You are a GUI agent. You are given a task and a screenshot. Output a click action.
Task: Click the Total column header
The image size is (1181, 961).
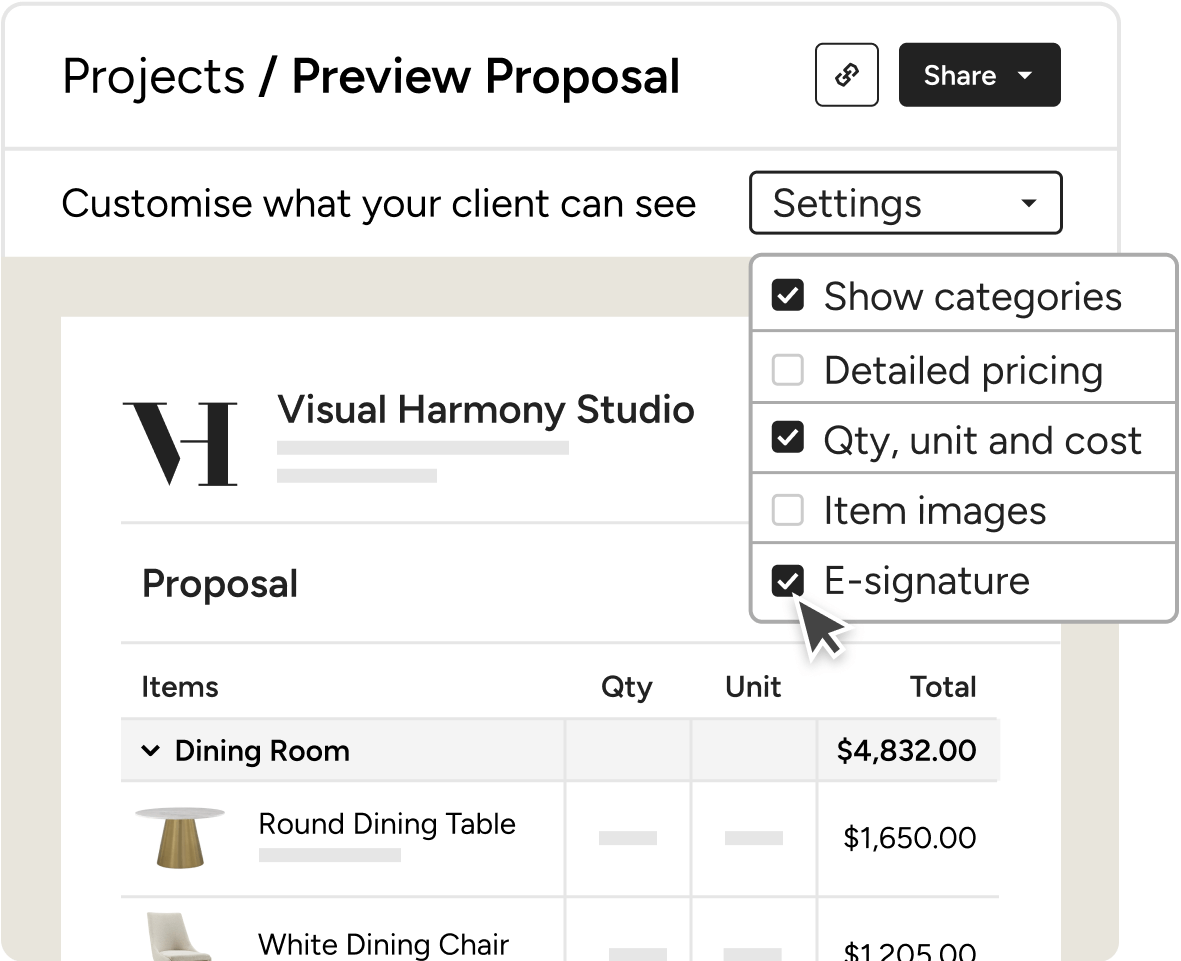pyautogui.click(x=943, y=687)
